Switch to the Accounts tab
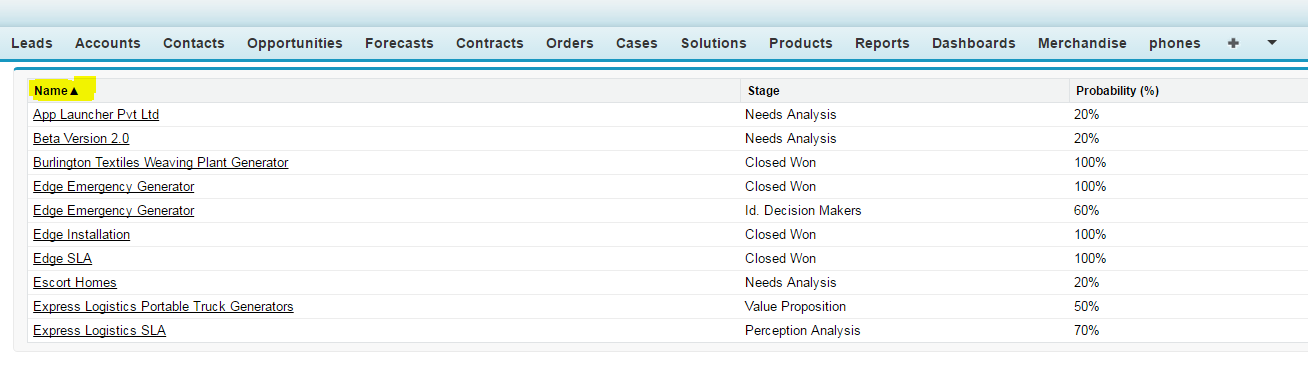The width and height of the screenshot is (1308, 376). tap(108, 43)
